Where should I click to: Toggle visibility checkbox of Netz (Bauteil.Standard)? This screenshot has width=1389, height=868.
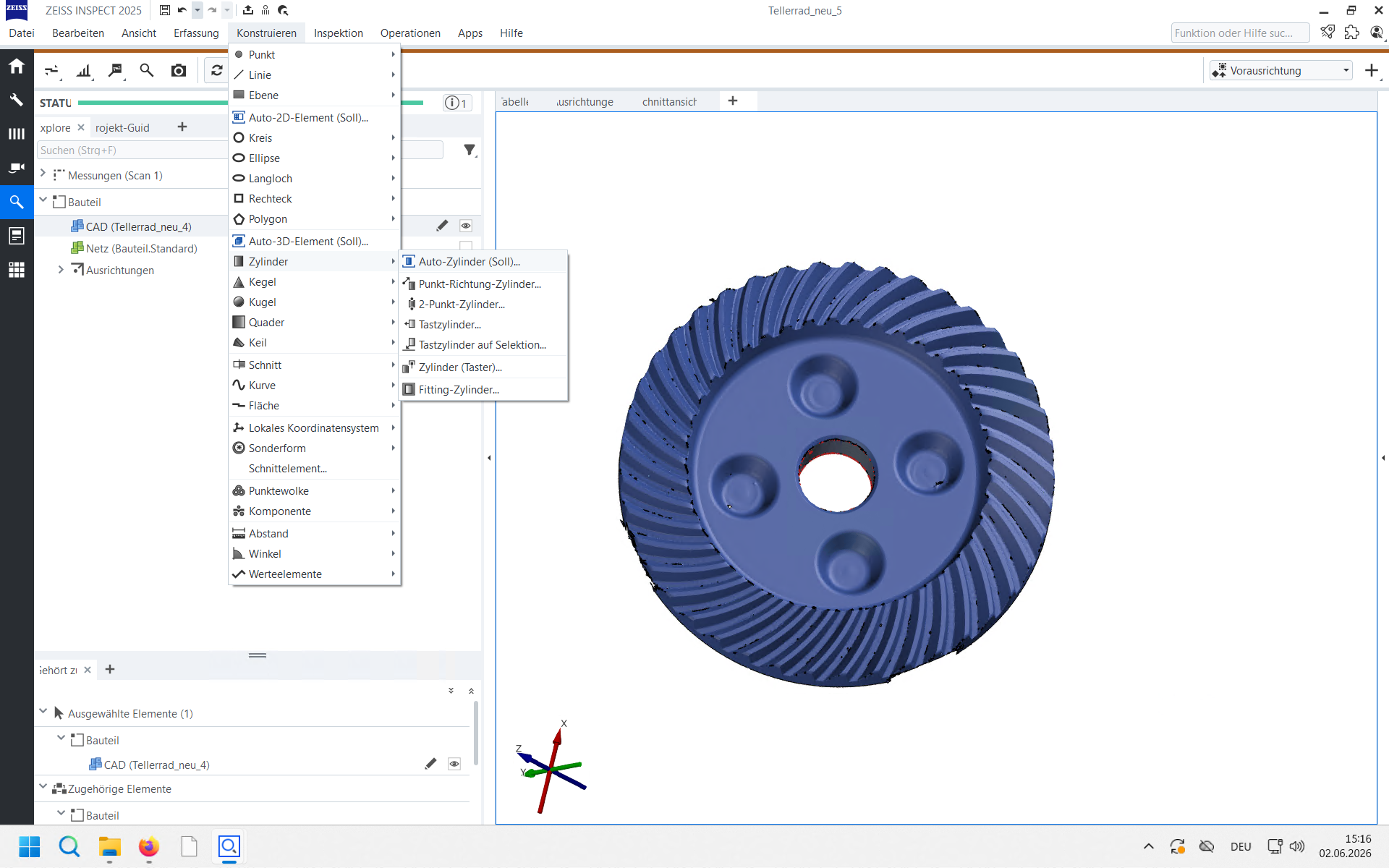click(466, 247)
